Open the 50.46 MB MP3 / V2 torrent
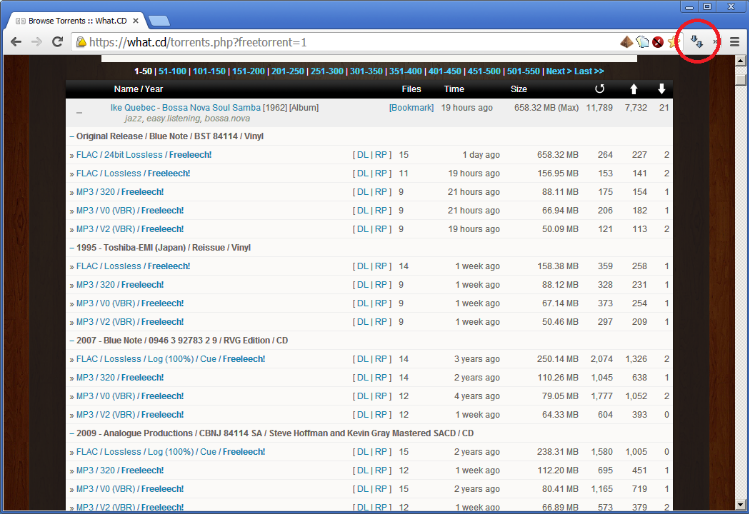The height and width of the screenshot is (514, 749). click(x=130, y=322)
